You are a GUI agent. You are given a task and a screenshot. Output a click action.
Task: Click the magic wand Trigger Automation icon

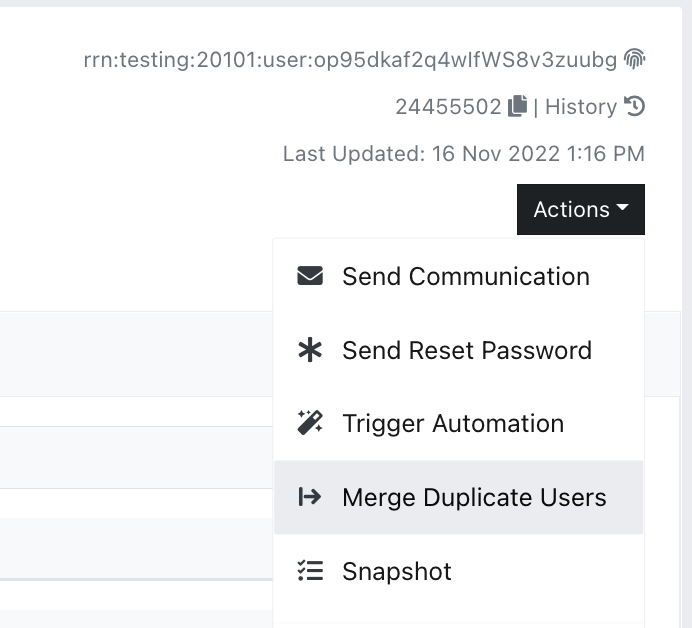click(x=310, y=423)
